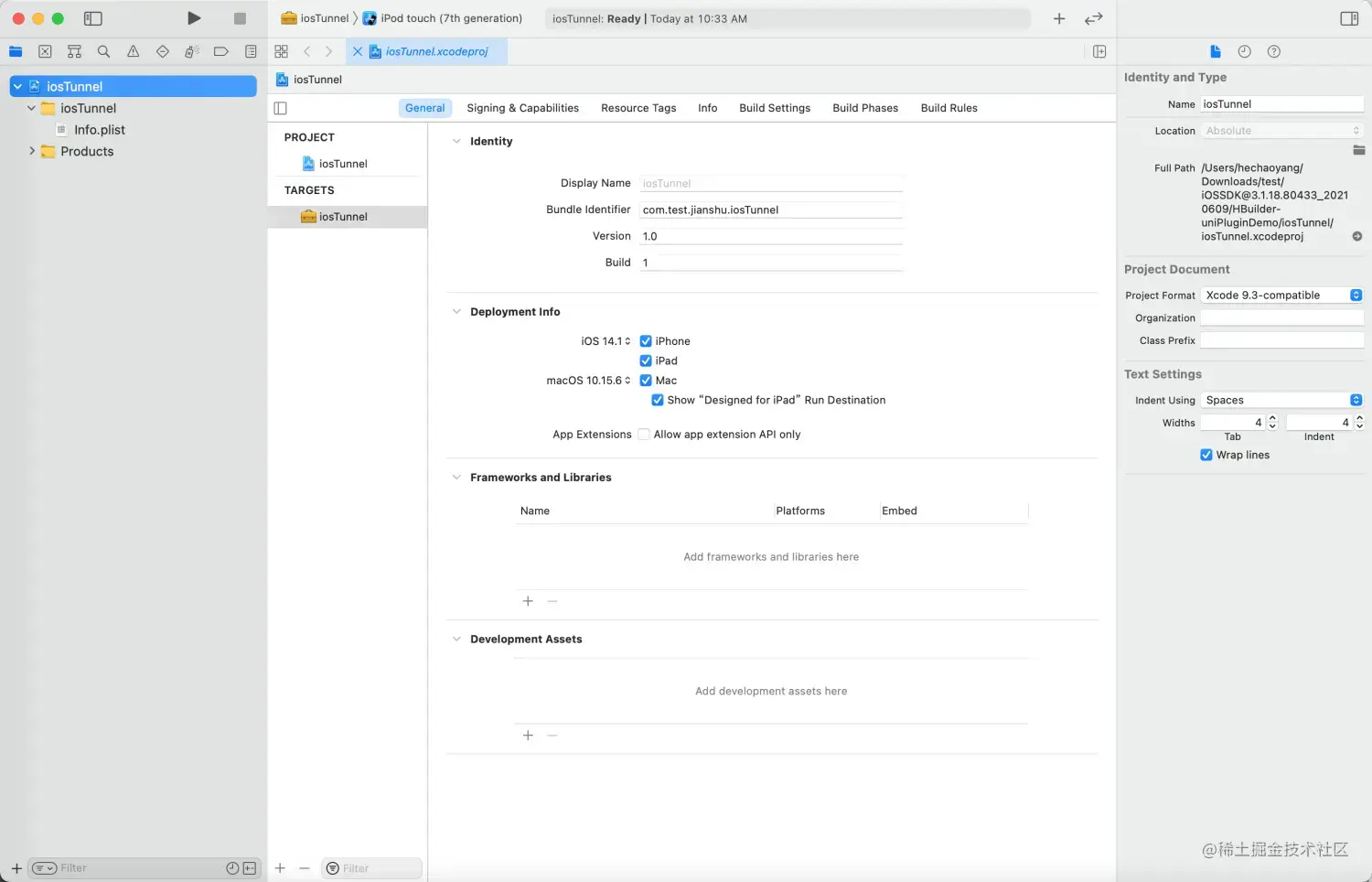The width and height of the screenshot is (1372, 882).
Task: Stop the running build
Action: coord(240,18)
